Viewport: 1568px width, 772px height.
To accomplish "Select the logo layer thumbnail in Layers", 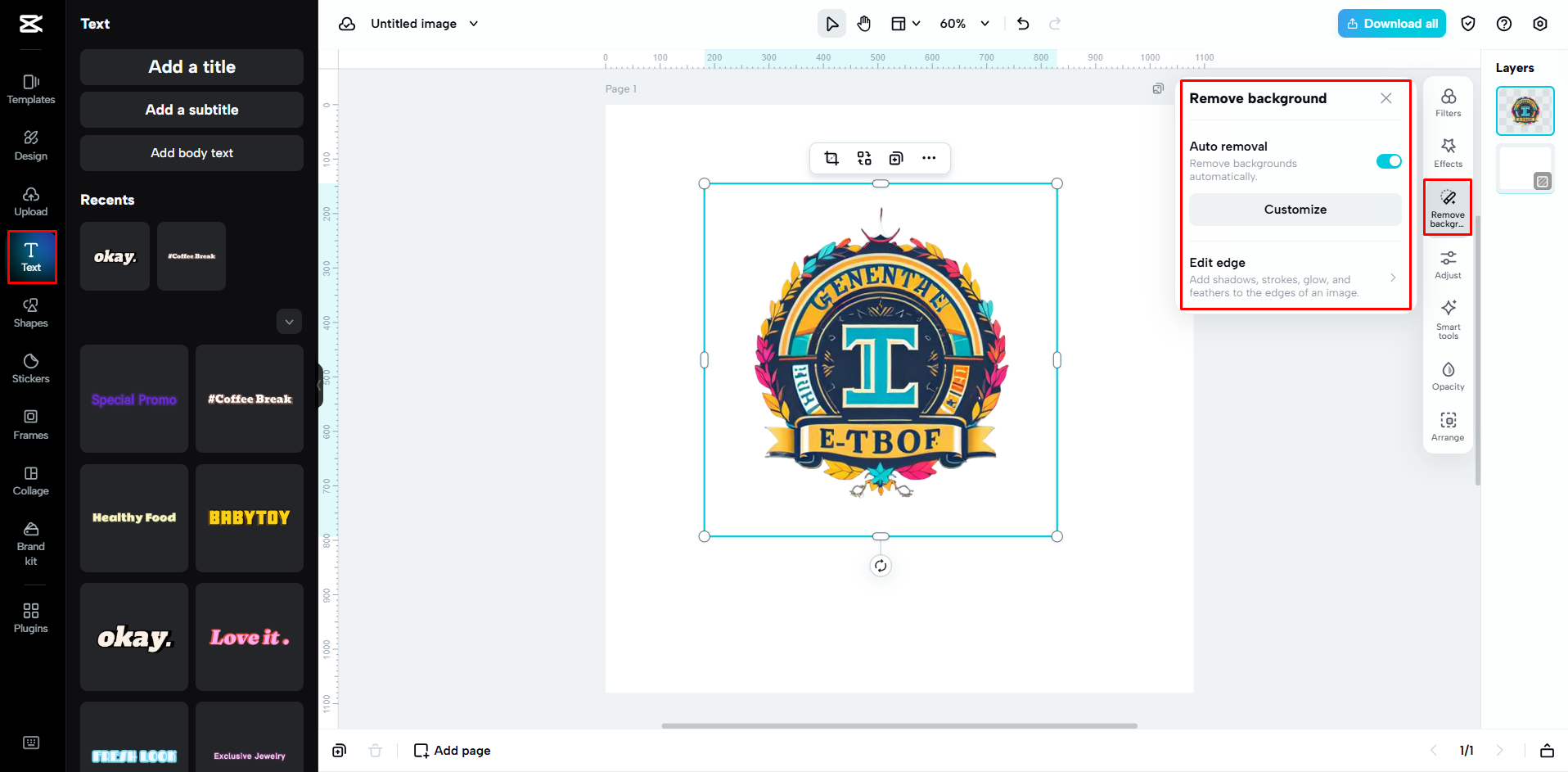I will click(1524, 111).
